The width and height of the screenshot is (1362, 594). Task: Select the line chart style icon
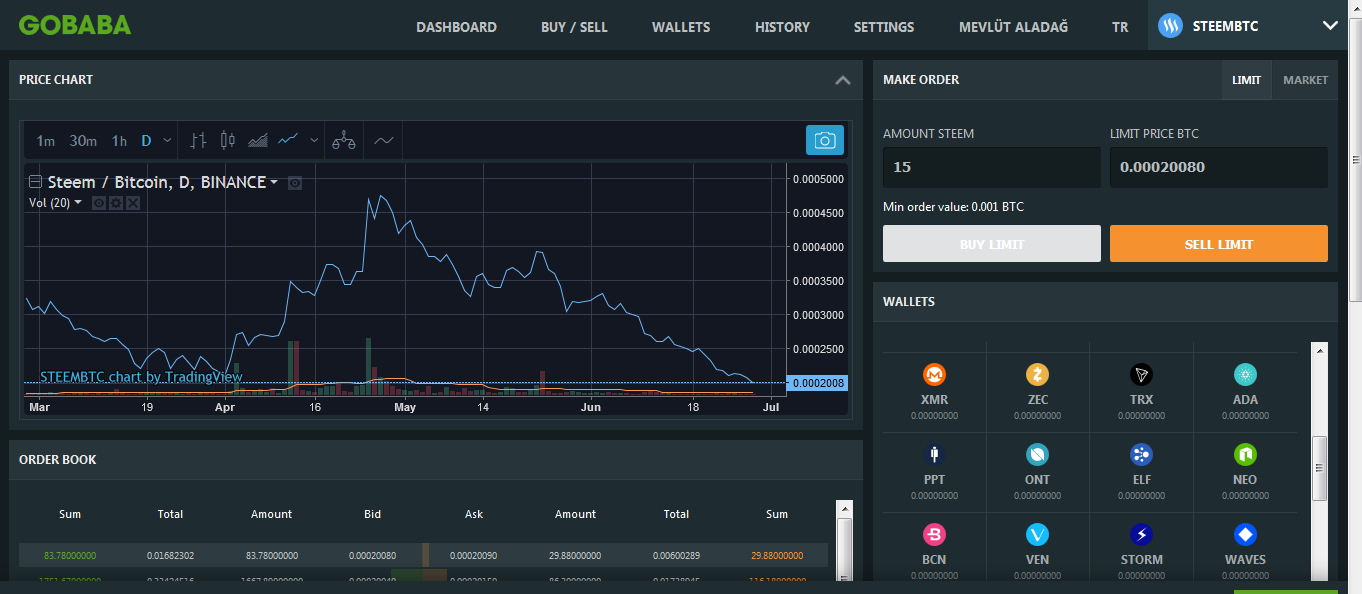[x=289, y=140]
